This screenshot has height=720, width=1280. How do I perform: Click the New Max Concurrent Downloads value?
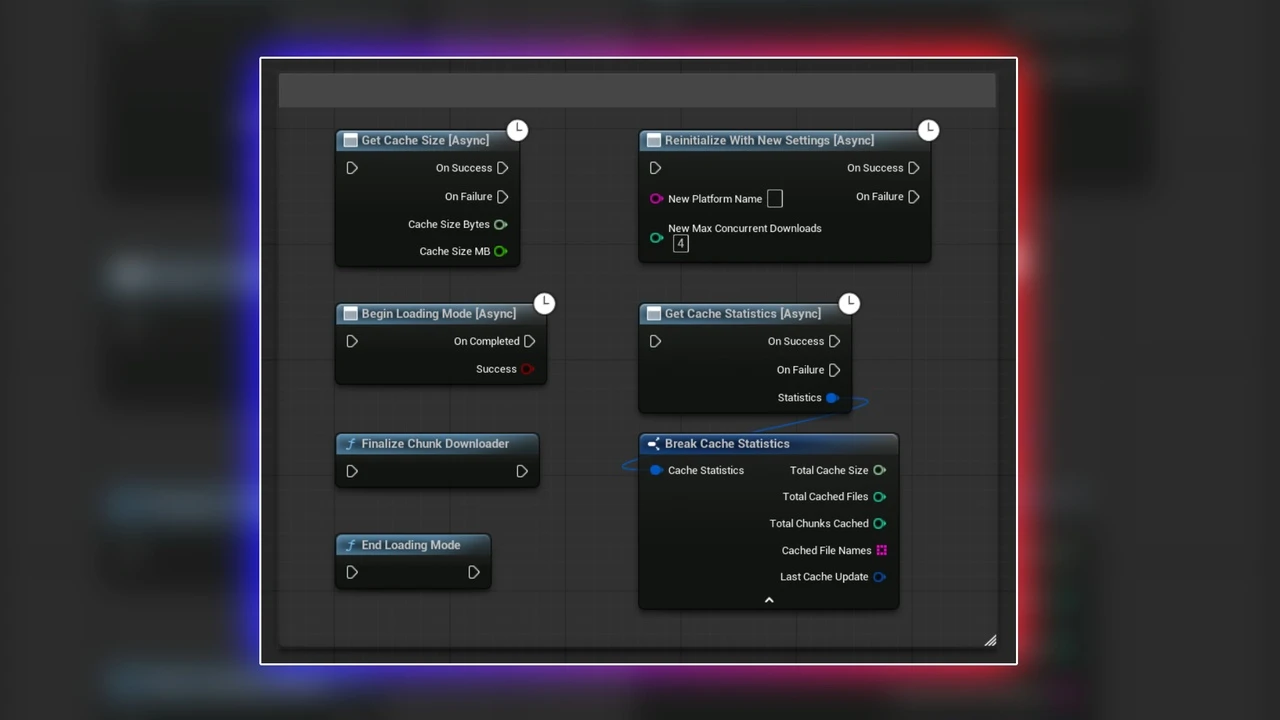pyautogui.click(x=681, y=244)
